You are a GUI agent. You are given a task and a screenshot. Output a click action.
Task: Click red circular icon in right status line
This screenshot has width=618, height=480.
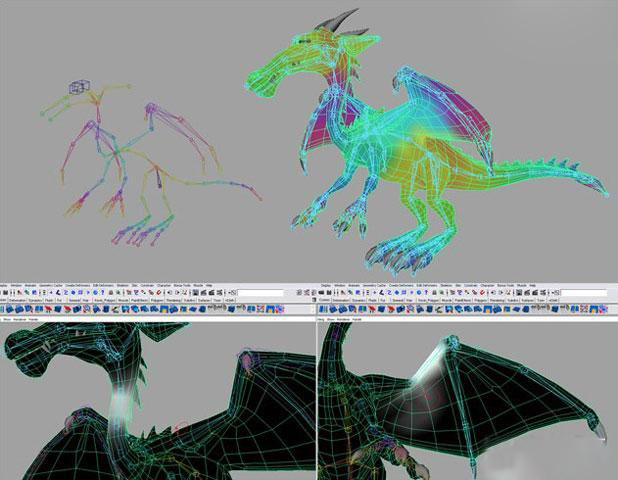[x=482, y=292]
